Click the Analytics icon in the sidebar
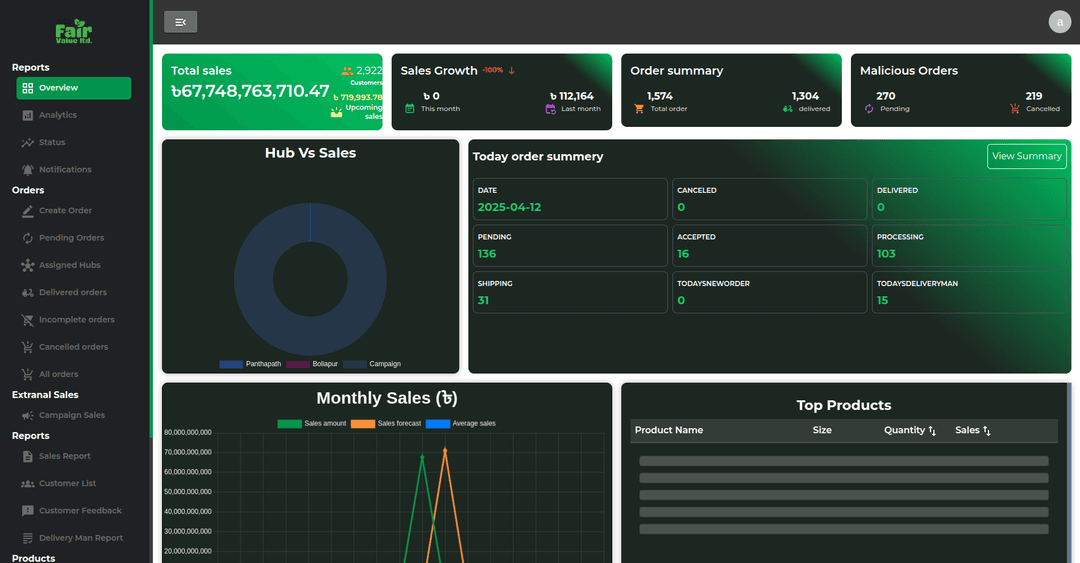Viewport: 1080px width, 563px height. [28, 115]
